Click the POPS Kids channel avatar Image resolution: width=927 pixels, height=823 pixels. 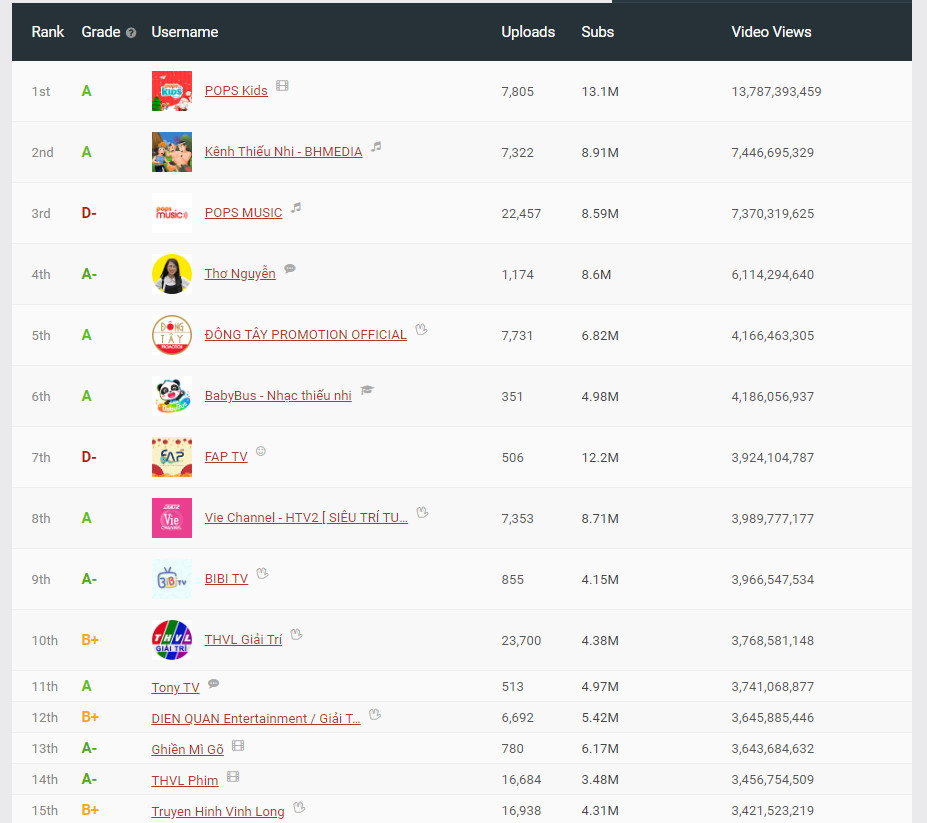172,91
